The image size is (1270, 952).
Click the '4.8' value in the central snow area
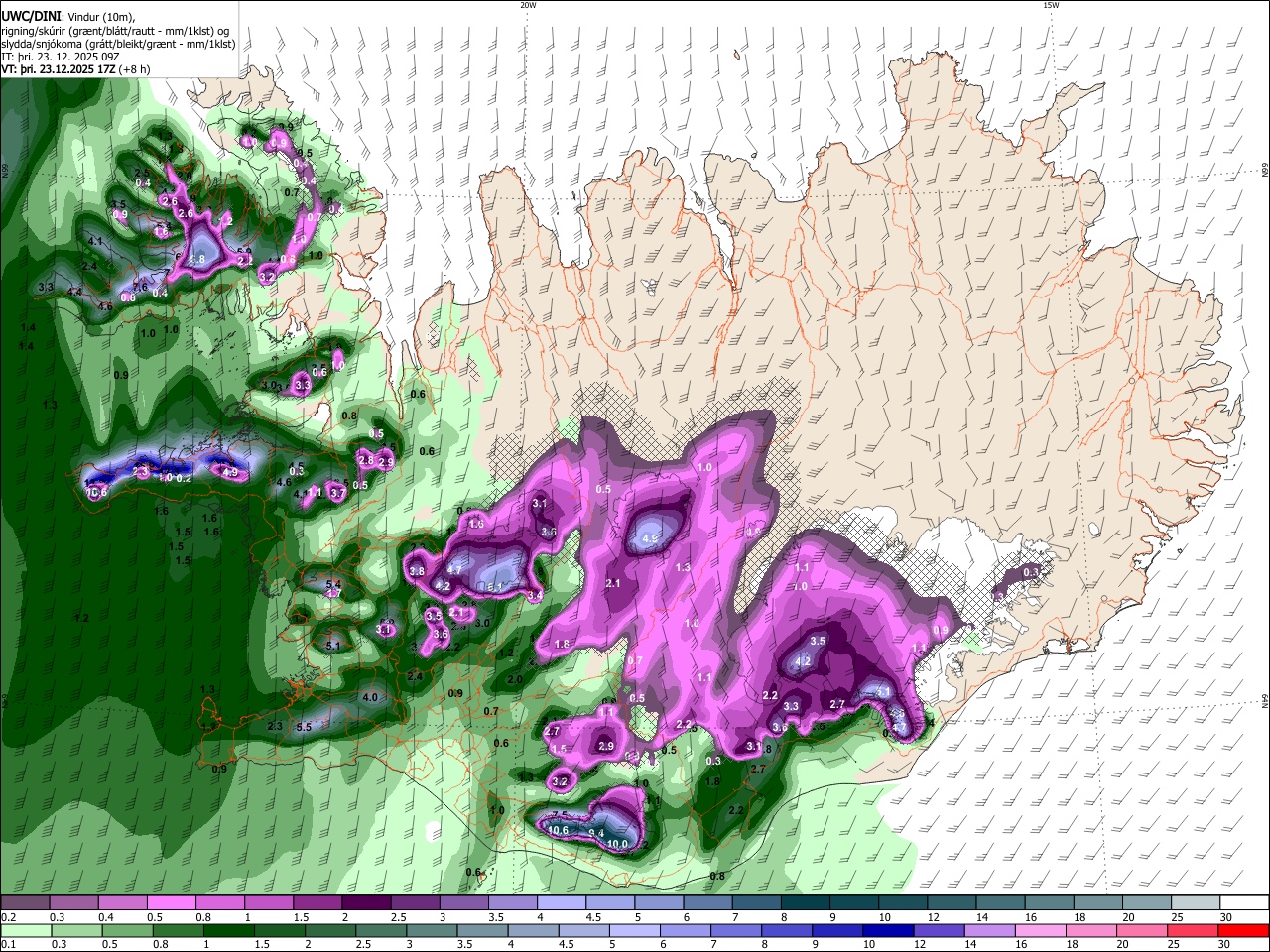click(650, 538)
